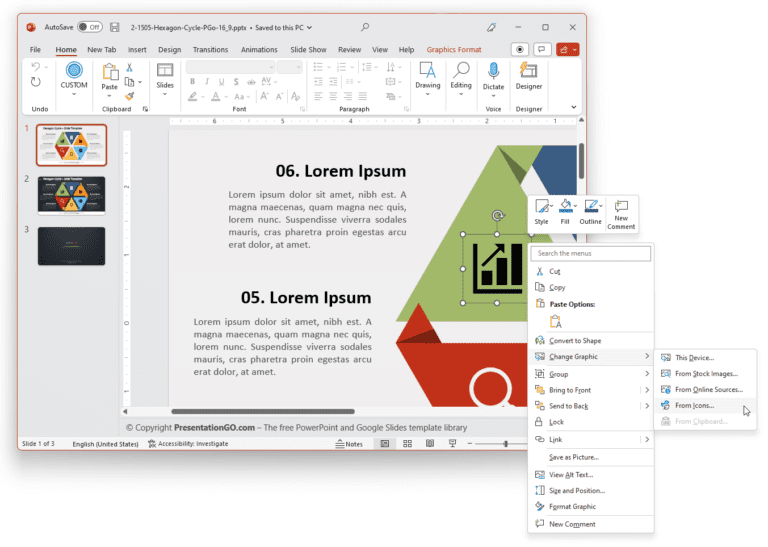Click the Fill bucket in mini toolbar
This screenshot has width=768, height=547.
565,212
